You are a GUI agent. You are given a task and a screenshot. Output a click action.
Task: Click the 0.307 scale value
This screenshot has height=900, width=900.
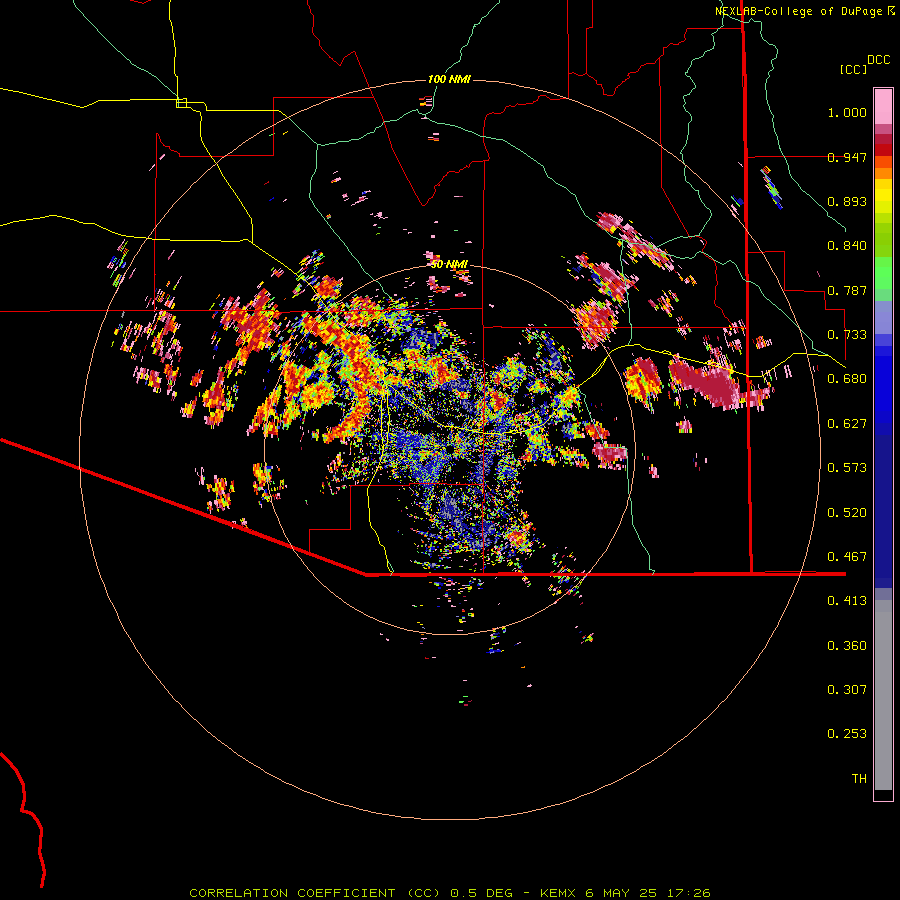click(847, 690)
